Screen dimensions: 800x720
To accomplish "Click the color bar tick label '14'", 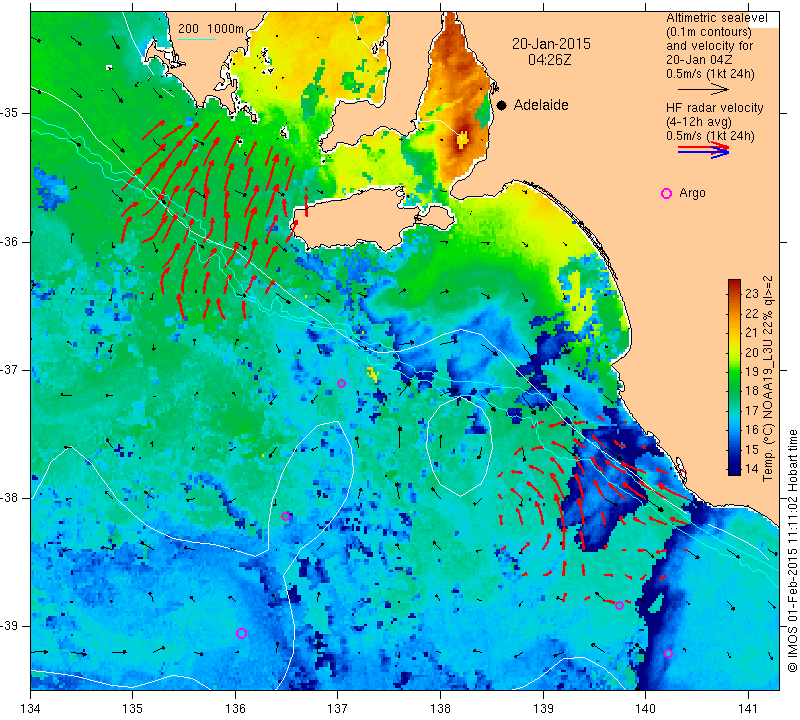I will coord(752,468).
